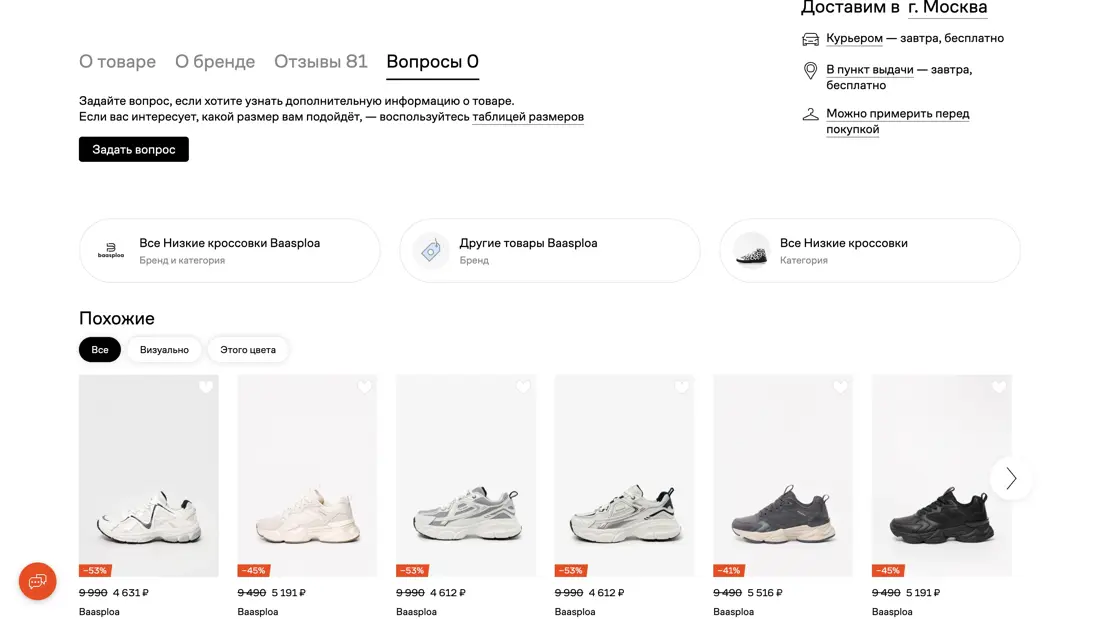Change delivery city г. Москва

coord(947,8)
